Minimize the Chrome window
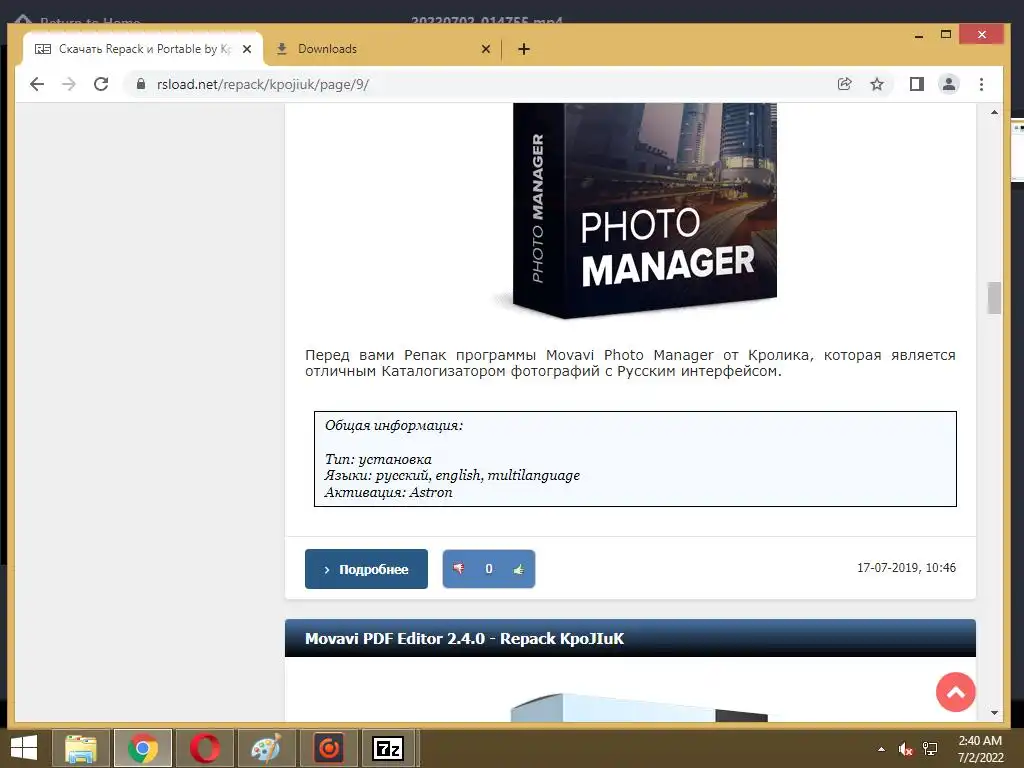Image resolution: width=1024 pixels, height=768 pixels. tap(919, 35)
